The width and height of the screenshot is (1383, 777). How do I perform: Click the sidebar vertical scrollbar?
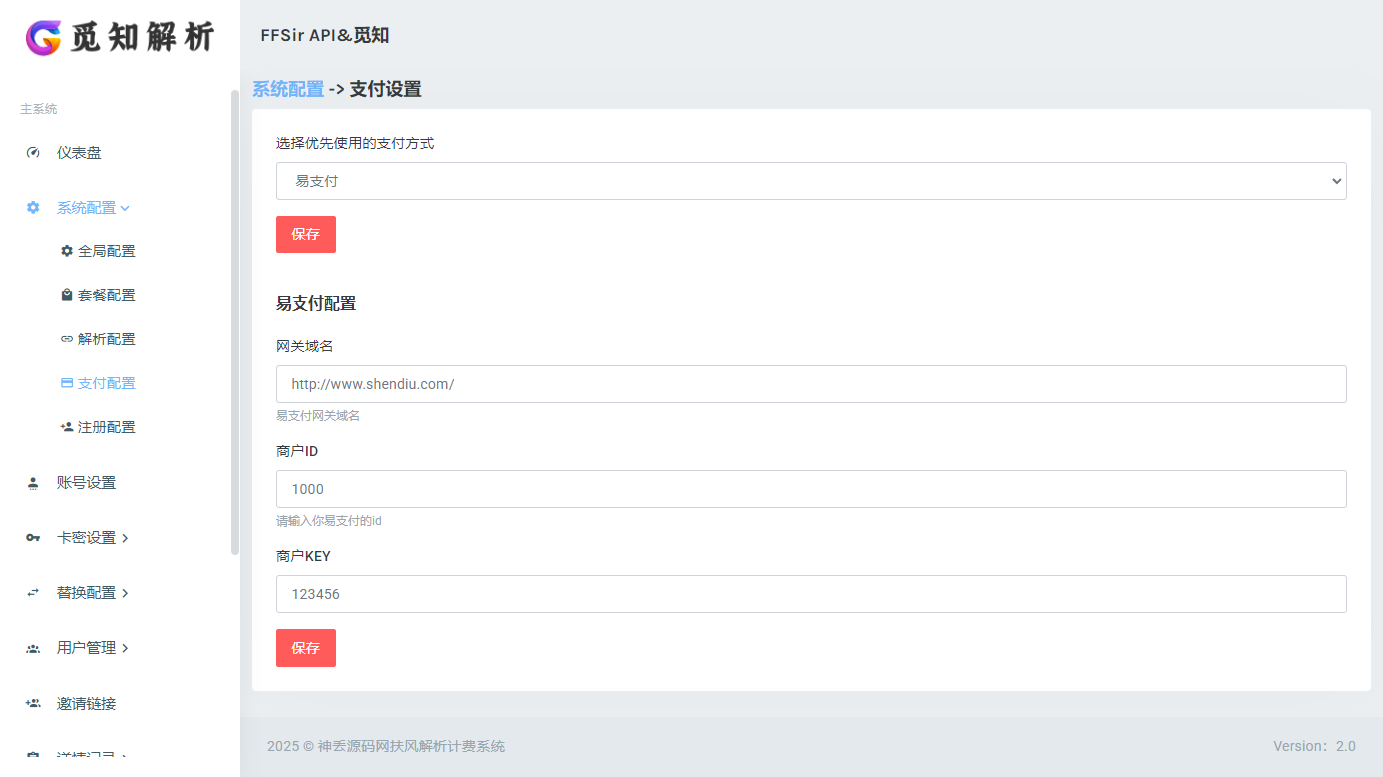(x=235, y=320)
